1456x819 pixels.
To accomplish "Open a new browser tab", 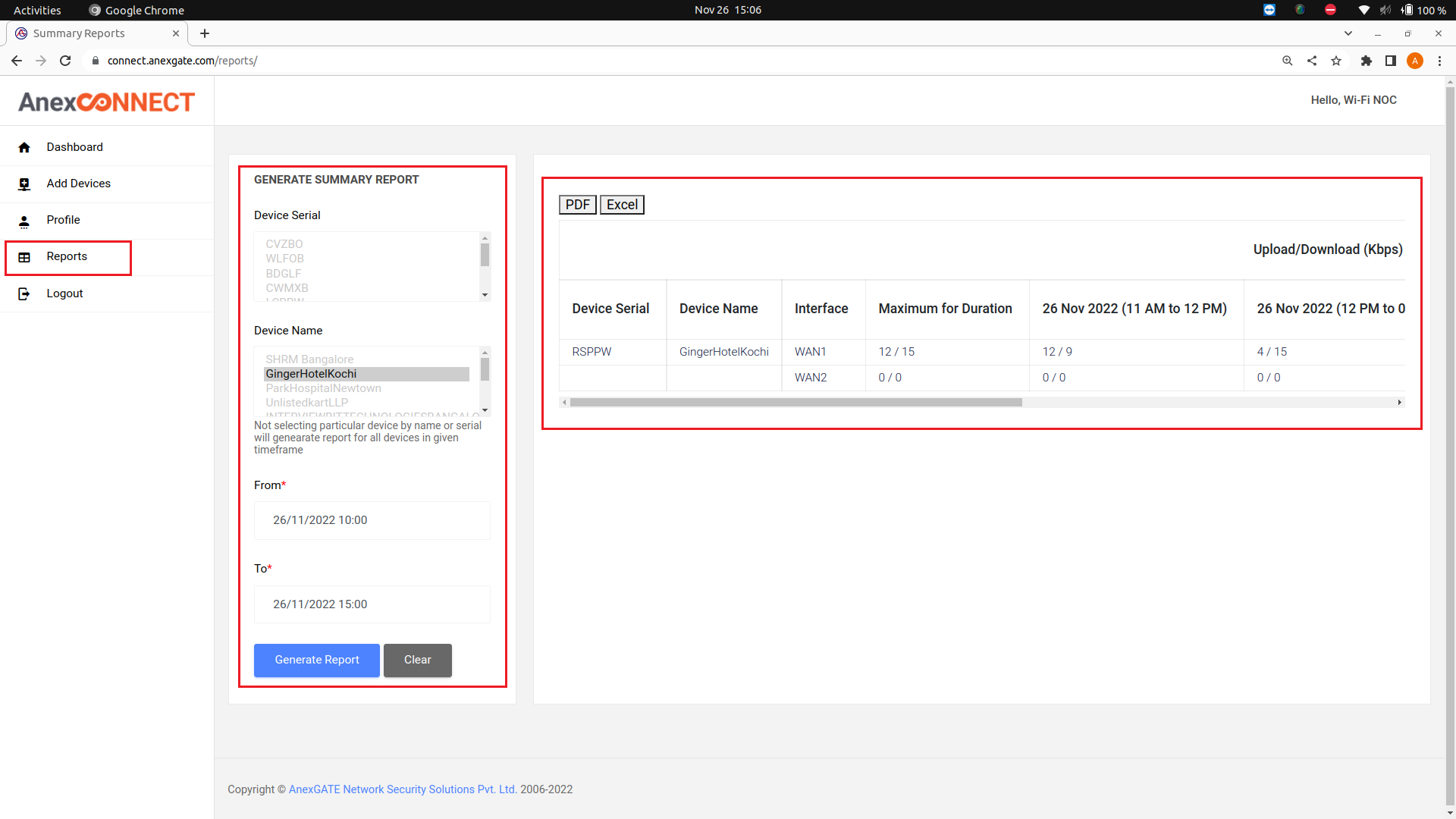I will point(205,33).
